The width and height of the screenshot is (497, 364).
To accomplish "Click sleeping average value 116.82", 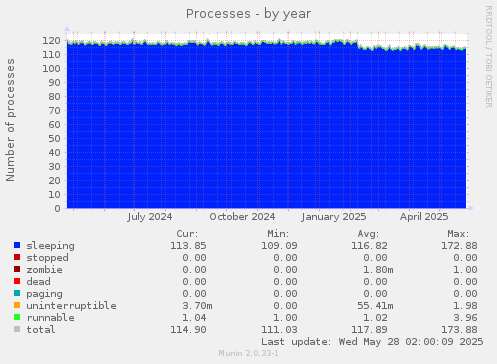I will click(369, 246).
